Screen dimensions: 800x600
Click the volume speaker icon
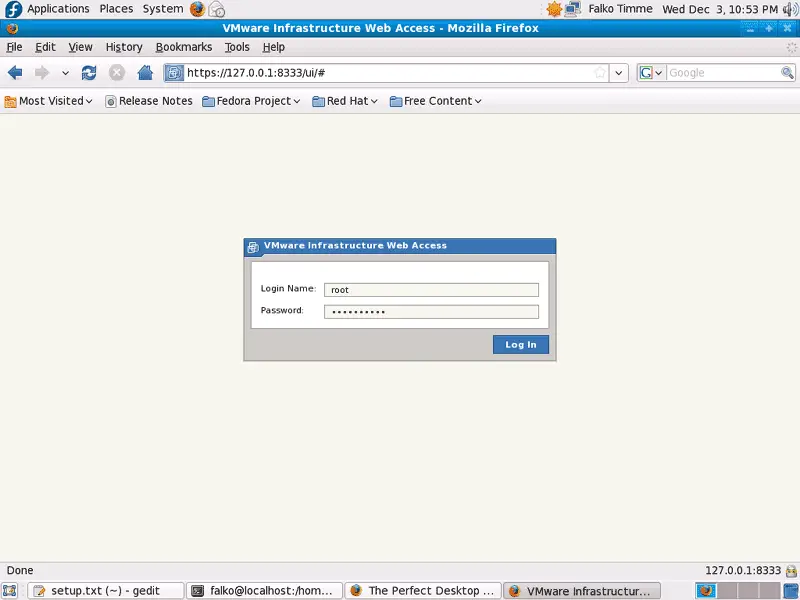tap(790, 9)
